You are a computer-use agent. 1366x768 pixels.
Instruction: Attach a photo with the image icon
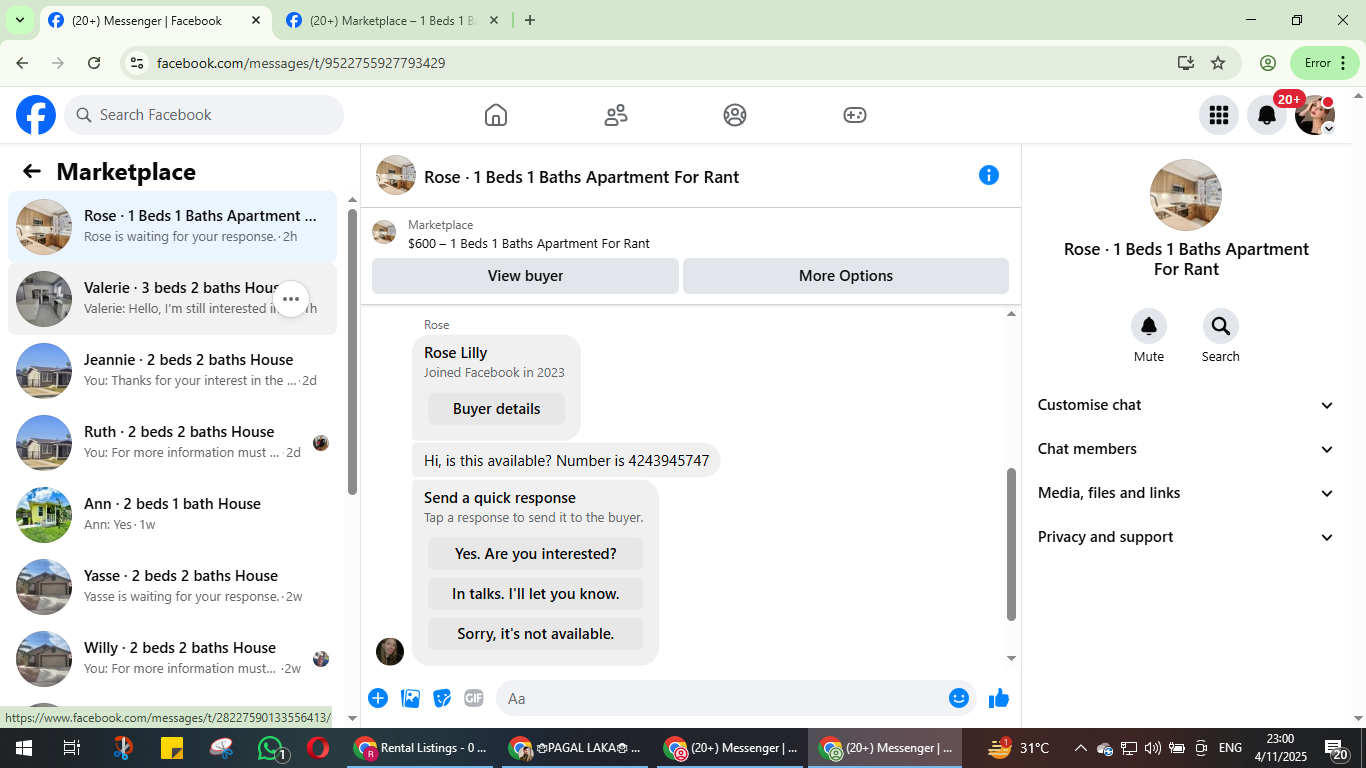(x=410, y=698)
